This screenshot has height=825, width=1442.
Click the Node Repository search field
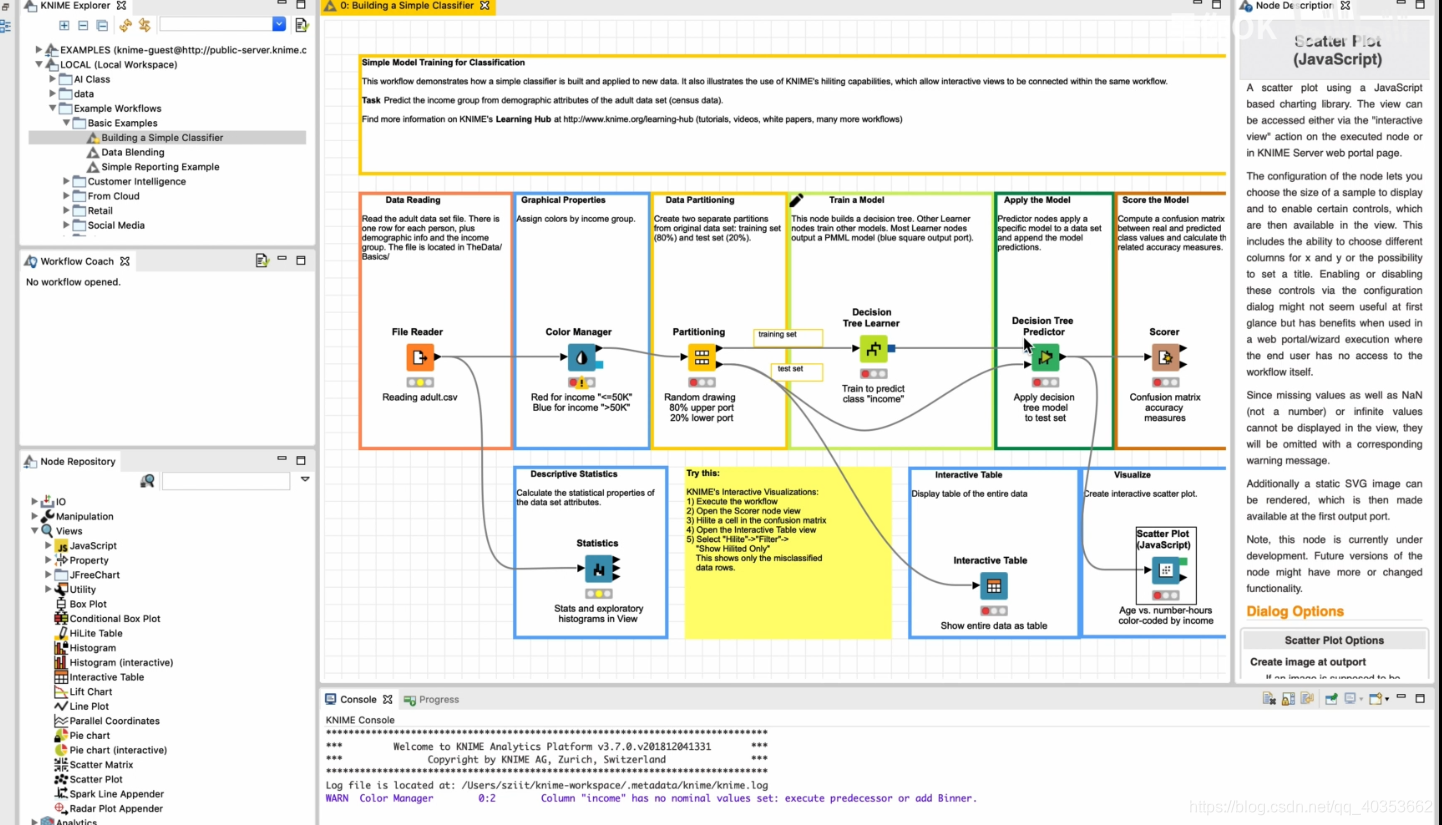226,481
